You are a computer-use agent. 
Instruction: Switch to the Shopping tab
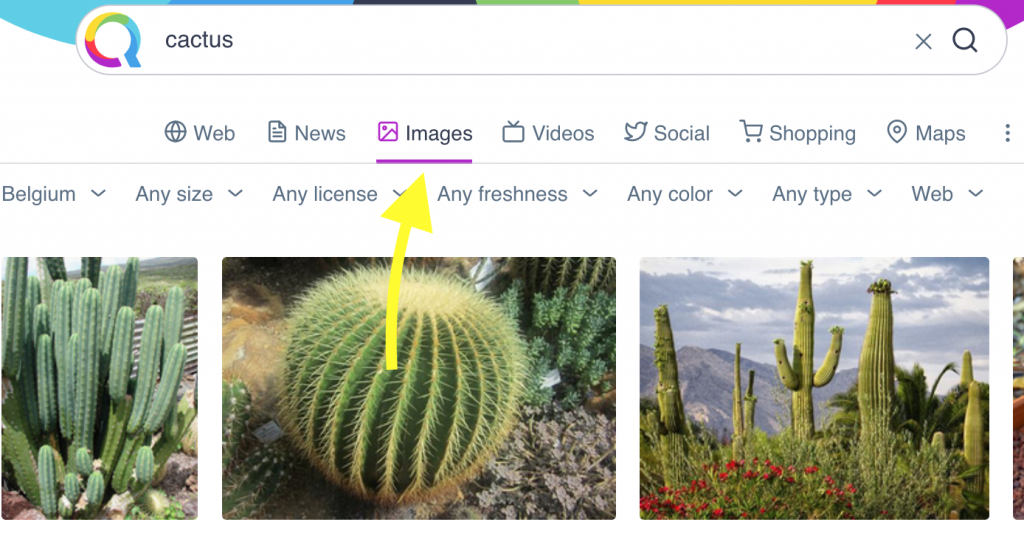798,133
